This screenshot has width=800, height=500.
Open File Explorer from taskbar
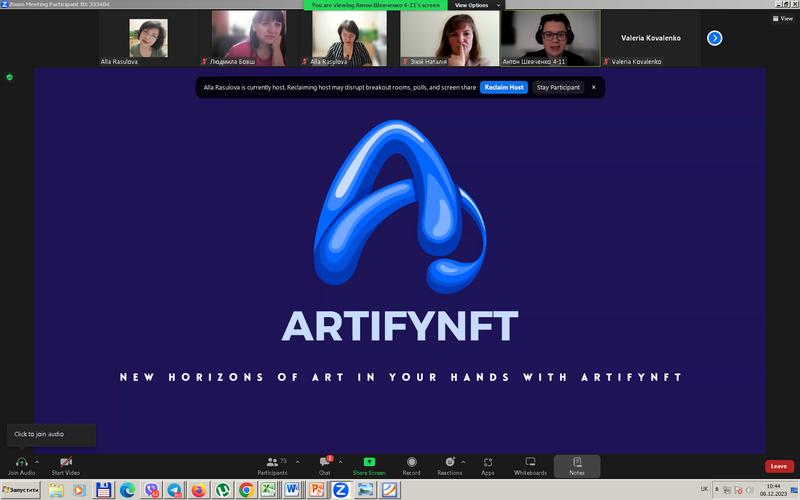(x=56, y=490)
